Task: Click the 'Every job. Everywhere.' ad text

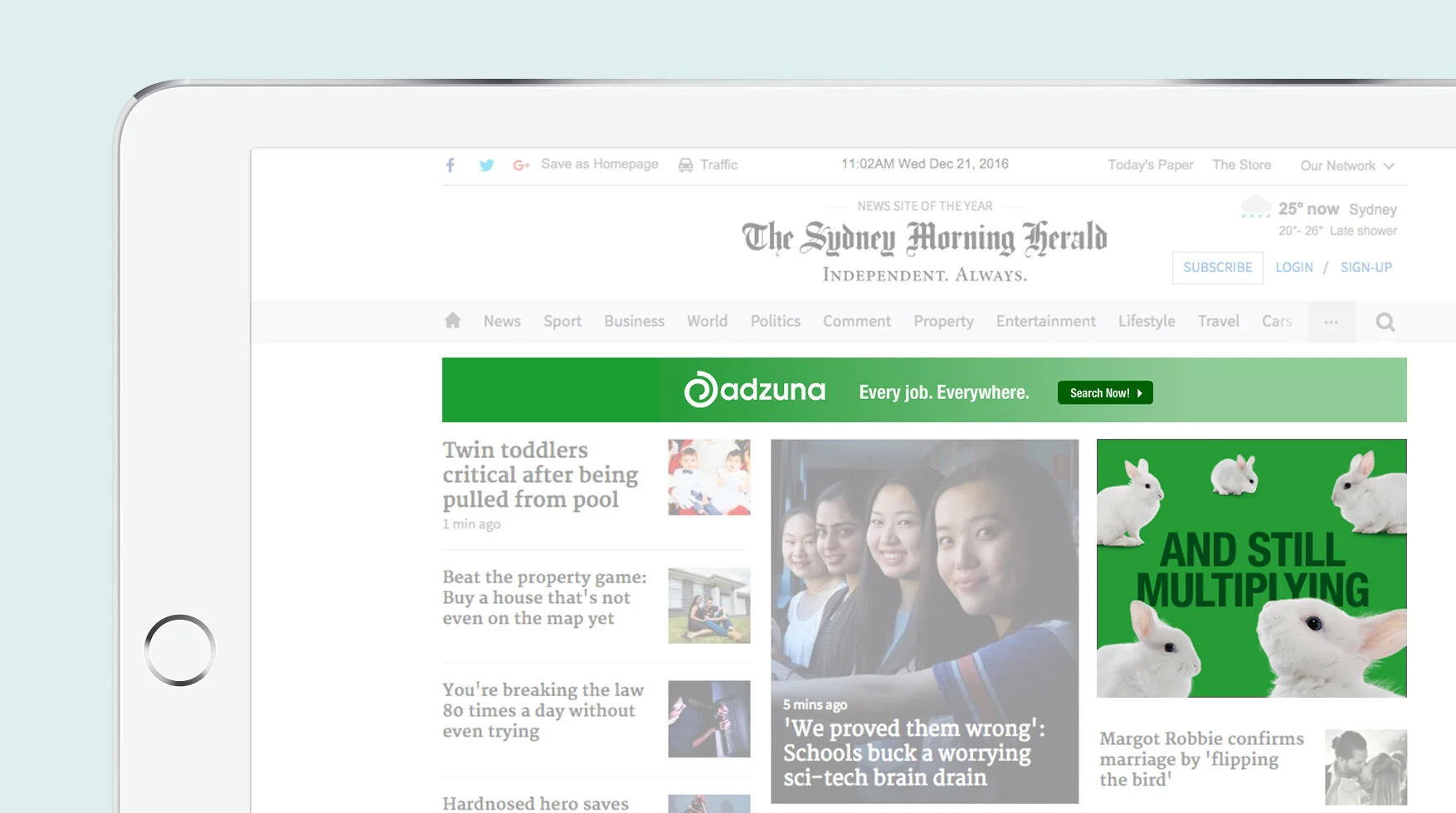Action: pos(943,392)
